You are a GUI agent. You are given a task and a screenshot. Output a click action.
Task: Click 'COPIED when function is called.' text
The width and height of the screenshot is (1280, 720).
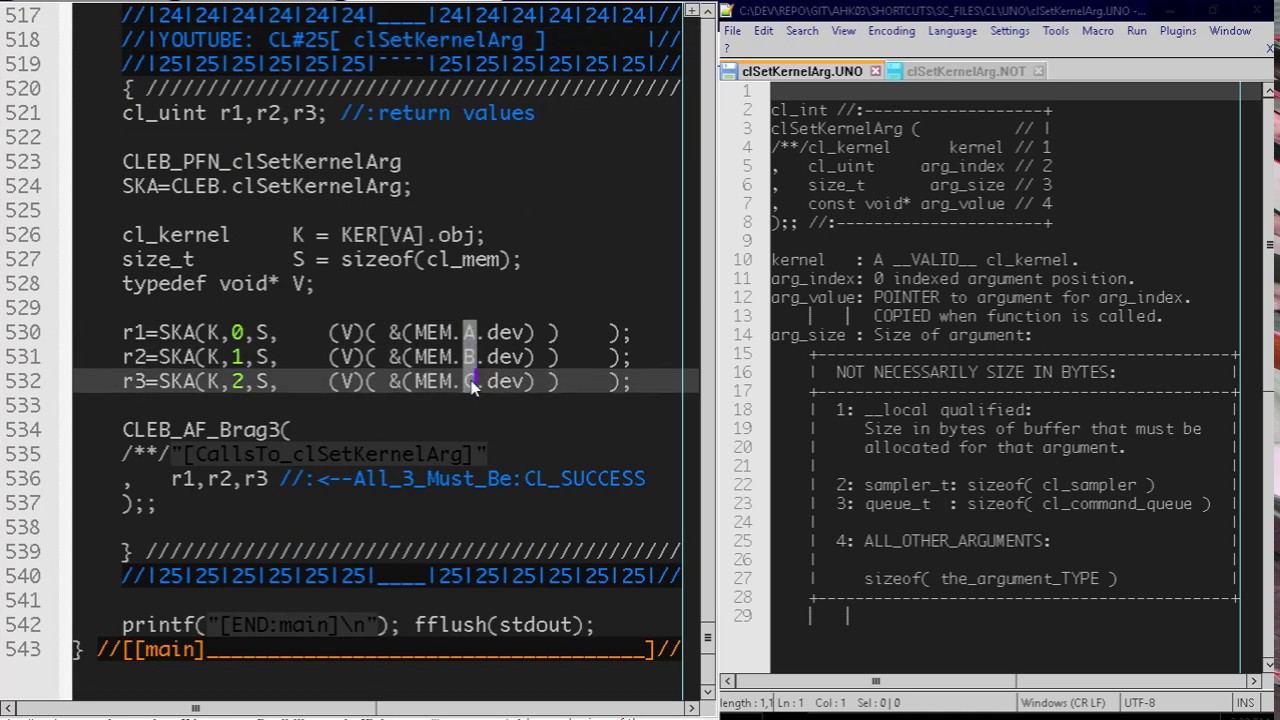1018,316
